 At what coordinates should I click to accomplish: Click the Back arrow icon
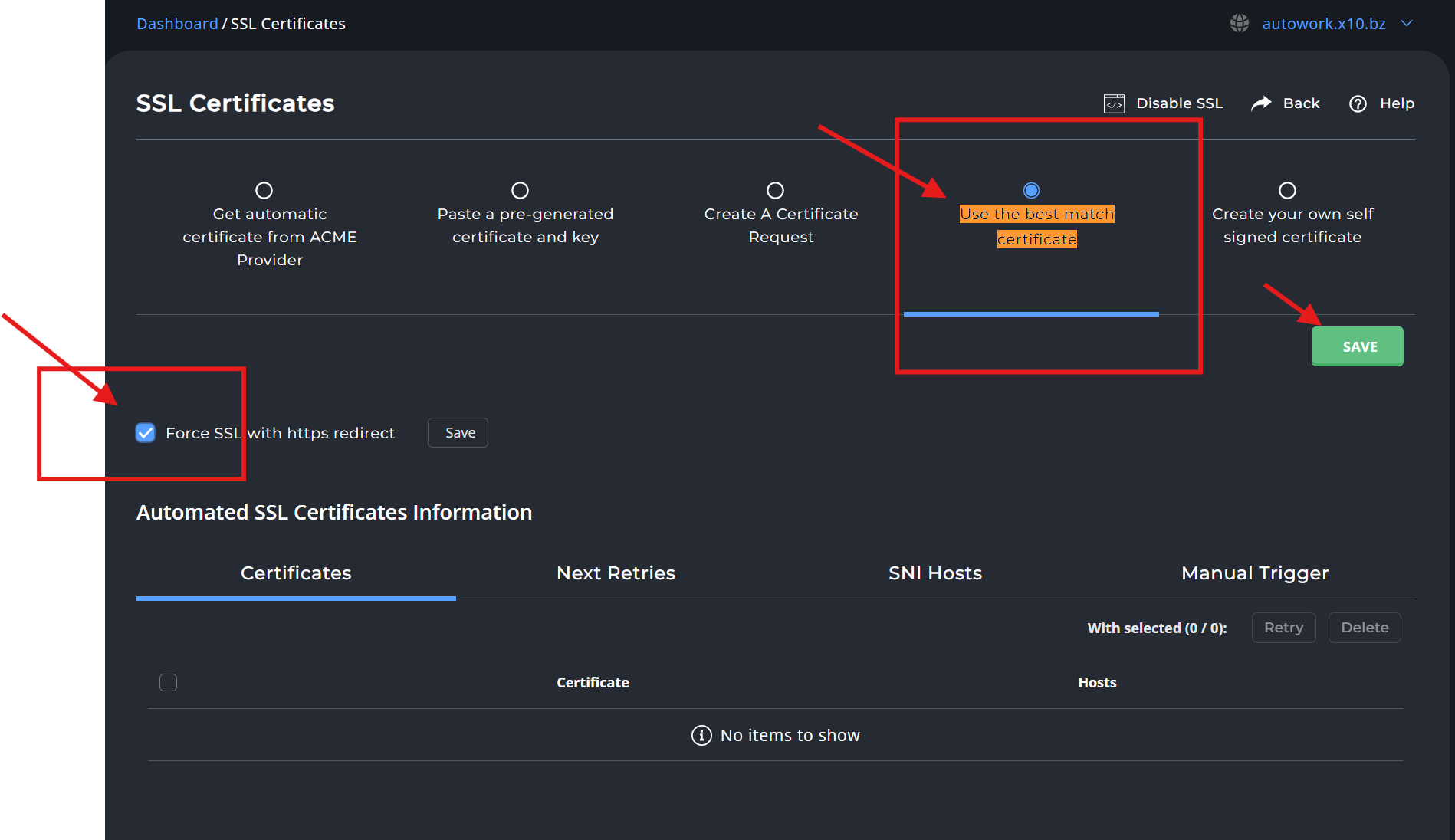[1261, 103]
